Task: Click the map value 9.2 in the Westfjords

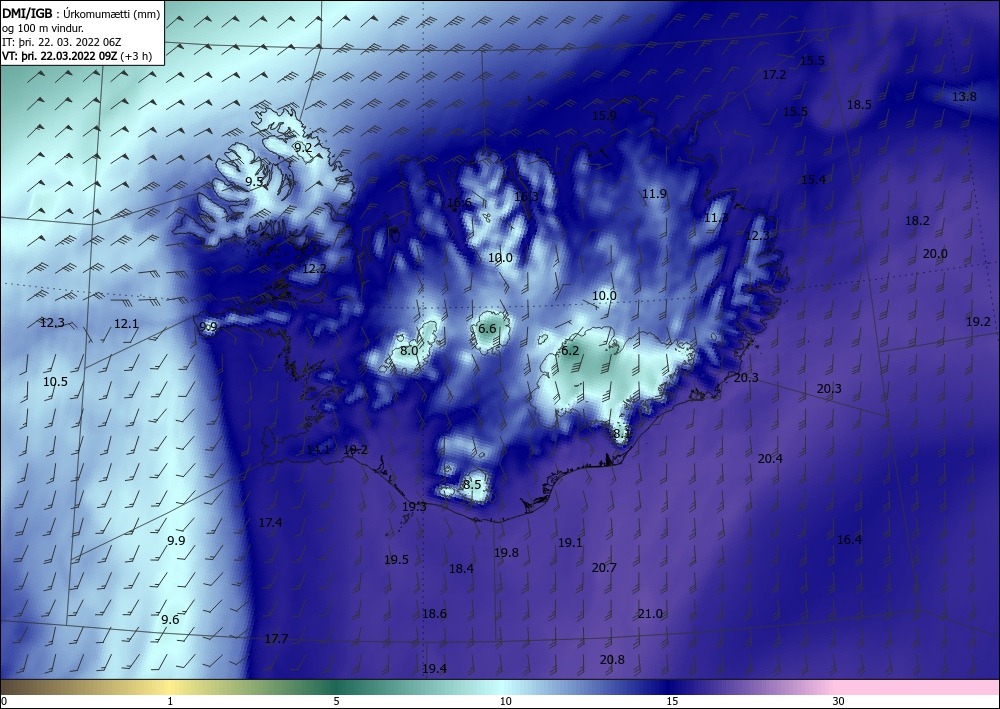Action: click(x=303, y=147)
